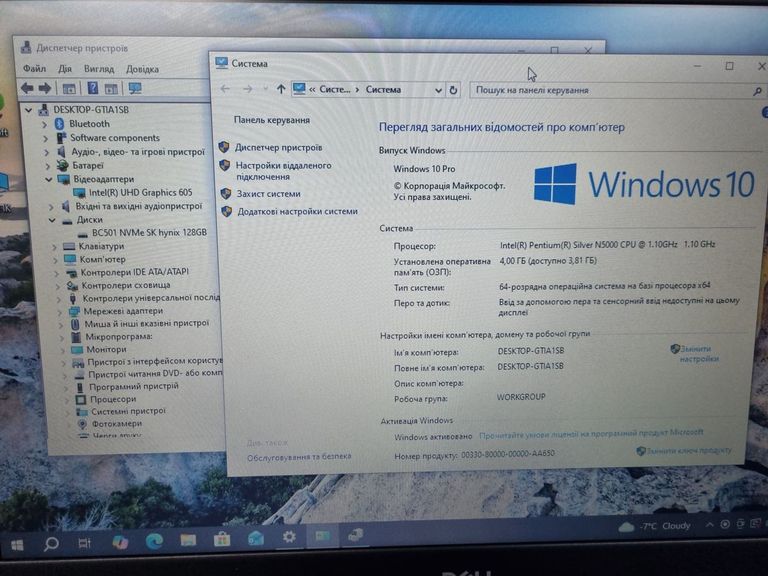Open Task View on taskbar
Viewport: 768px width, 576px height.
tap(85, 543)
